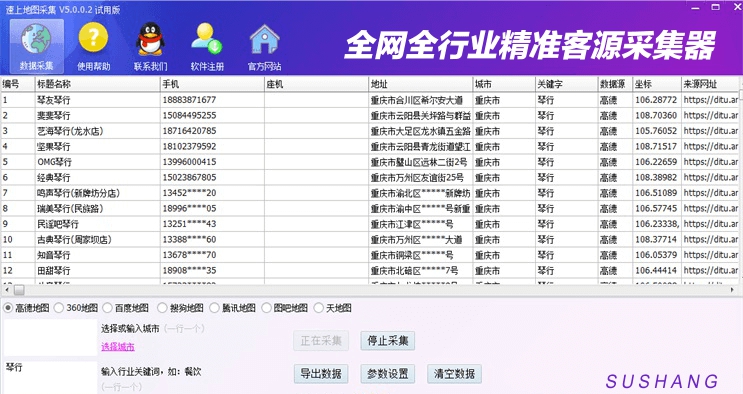Select row 鸣声琴行(新牌坊分店)

(x=370, y=193)
